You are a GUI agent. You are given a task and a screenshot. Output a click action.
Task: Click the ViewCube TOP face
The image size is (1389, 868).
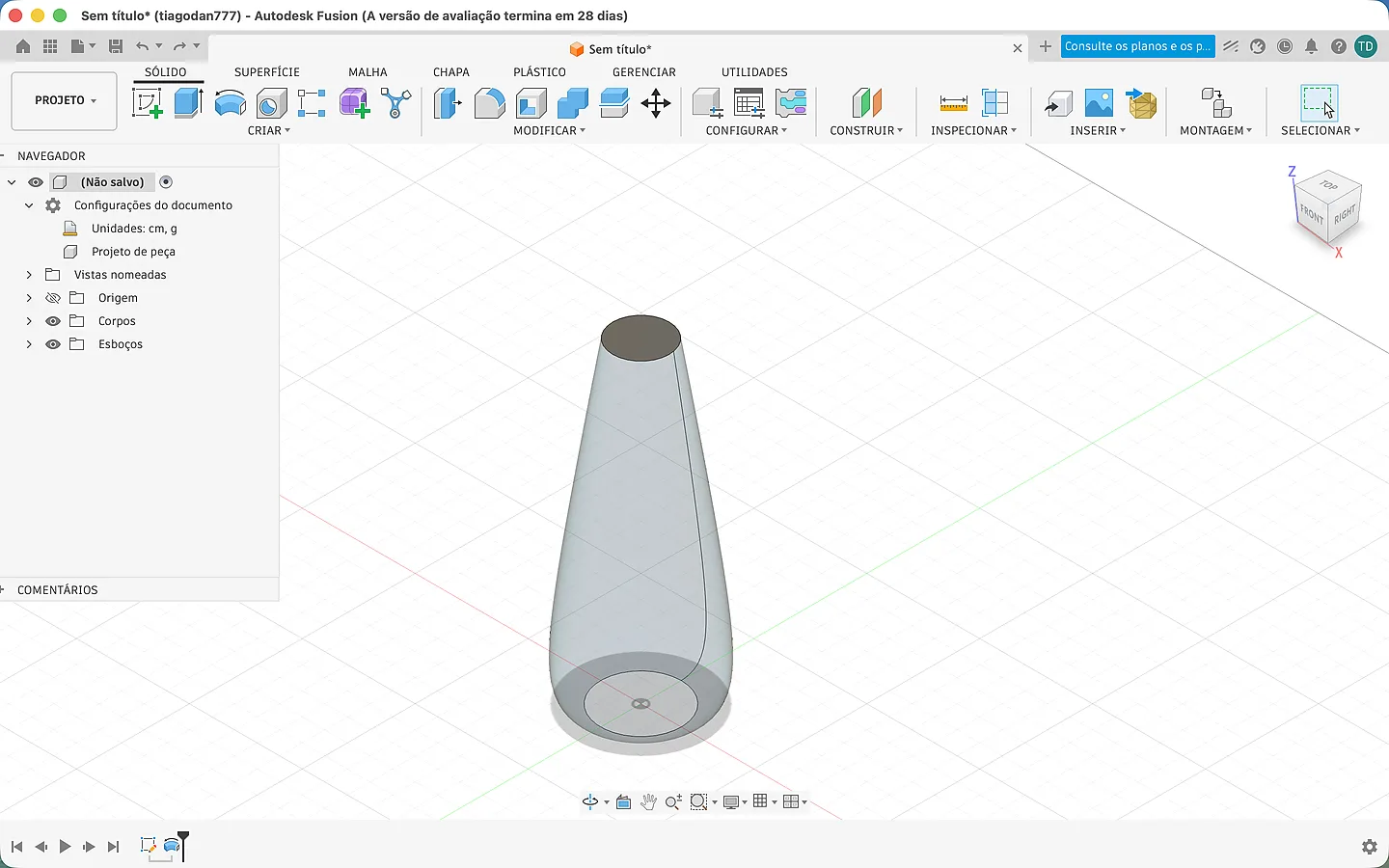tap(1329, 184)
